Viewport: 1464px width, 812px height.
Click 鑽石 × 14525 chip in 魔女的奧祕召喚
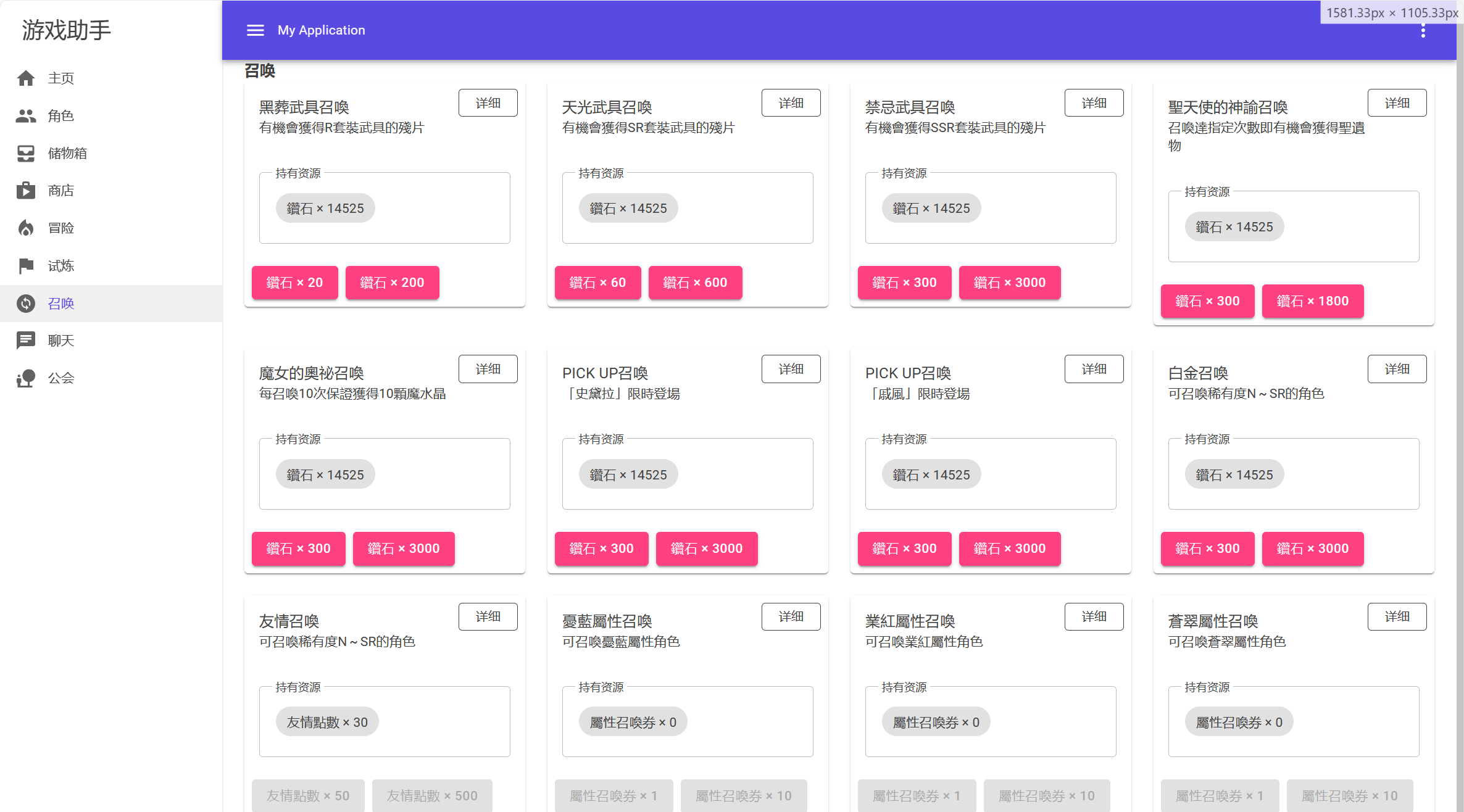coord(325,474)
